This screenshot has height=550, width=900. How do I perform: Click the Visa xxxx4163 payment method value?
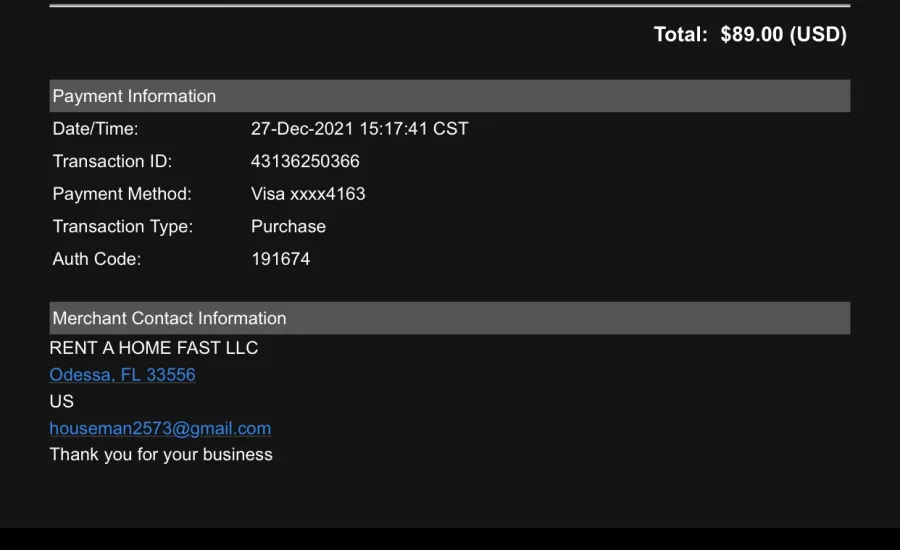pyautogui.click(x=308, y=194)
